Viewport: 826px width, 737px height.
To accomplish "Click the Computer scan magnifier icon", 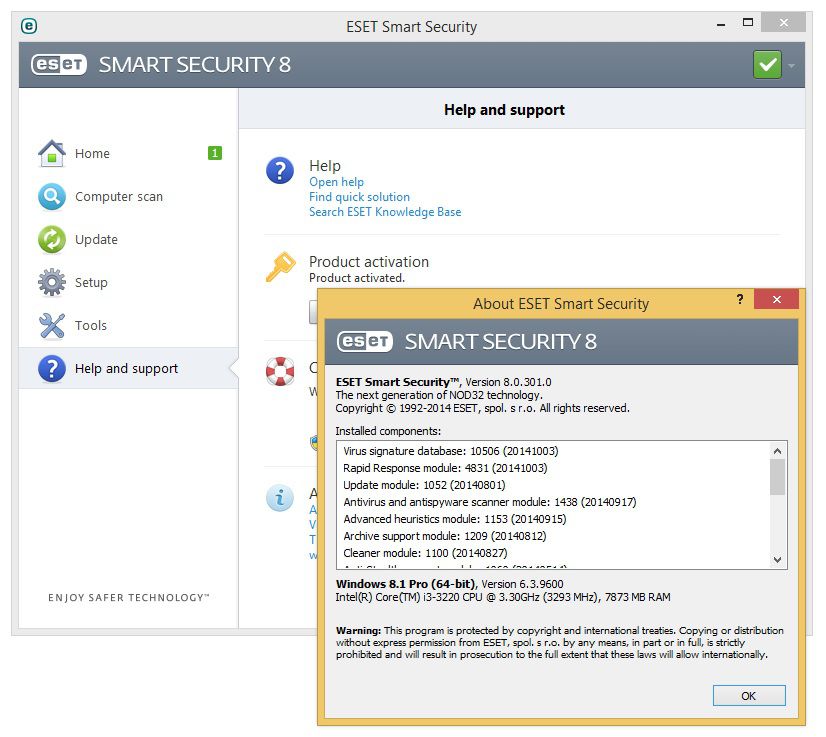I will 52,196.
